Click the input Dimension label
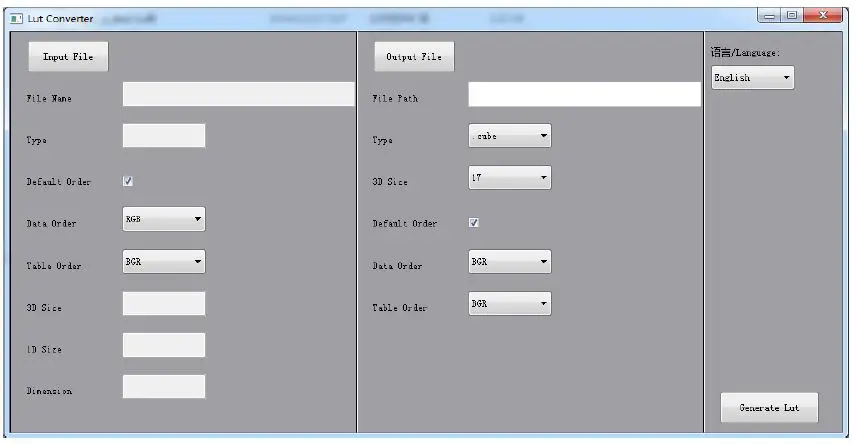Image resolution: width=856 pixels, height=444 pixels. pyautogui.click(x=49, y=391)
